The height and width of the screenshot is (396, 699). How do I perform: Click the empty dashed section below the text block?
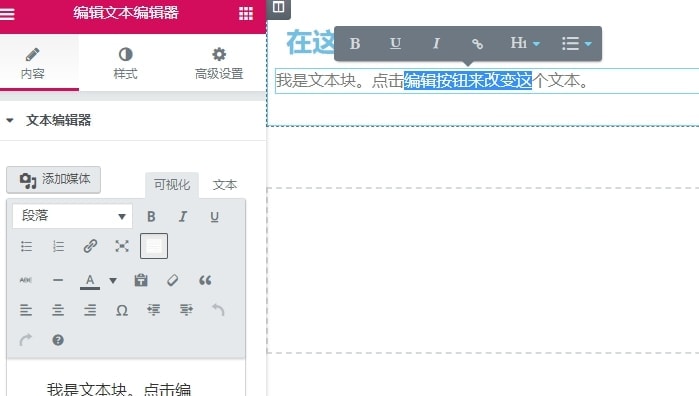[x=483, y=270]
